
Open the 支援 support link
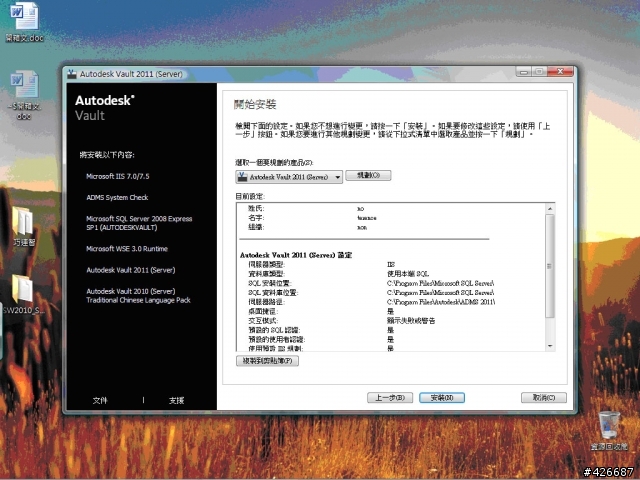pyautogui.click(x=176, y=400)
